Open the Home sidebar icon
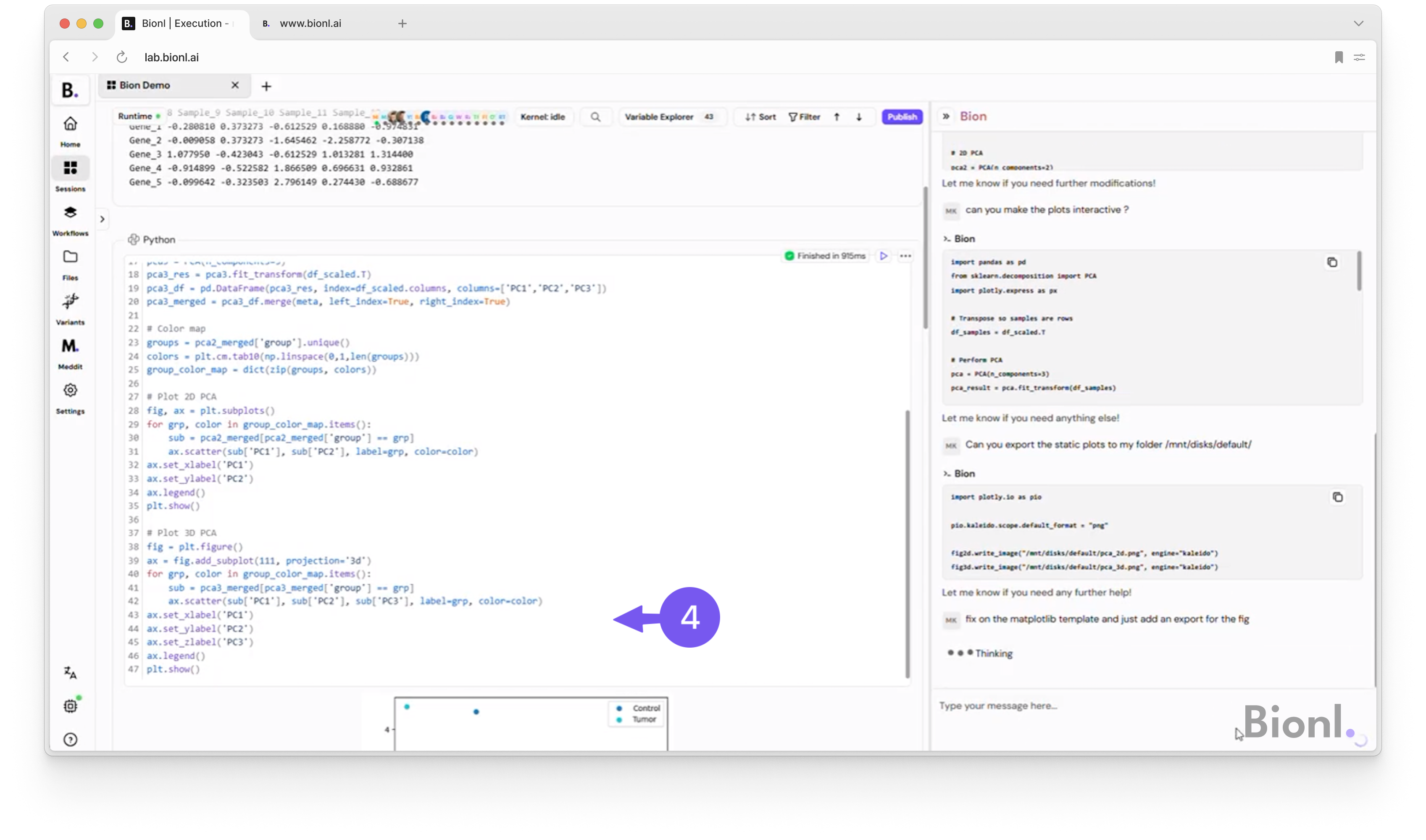Image resolution: width=1426 pixels, height=840 pixels. (x=70, y=124)
